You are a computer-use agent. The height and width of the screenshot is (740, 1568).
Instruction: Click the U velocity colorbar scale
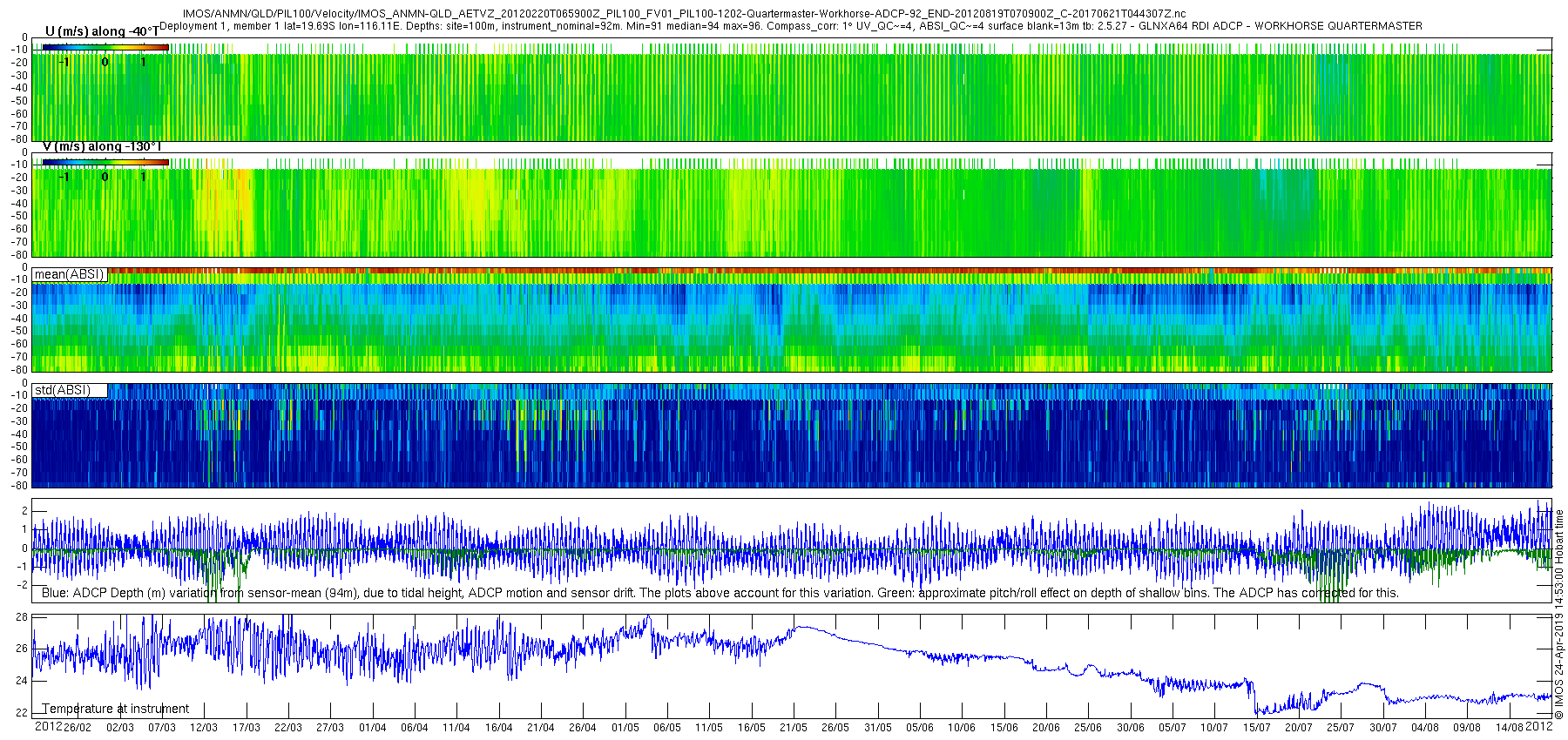pos(105,47)
